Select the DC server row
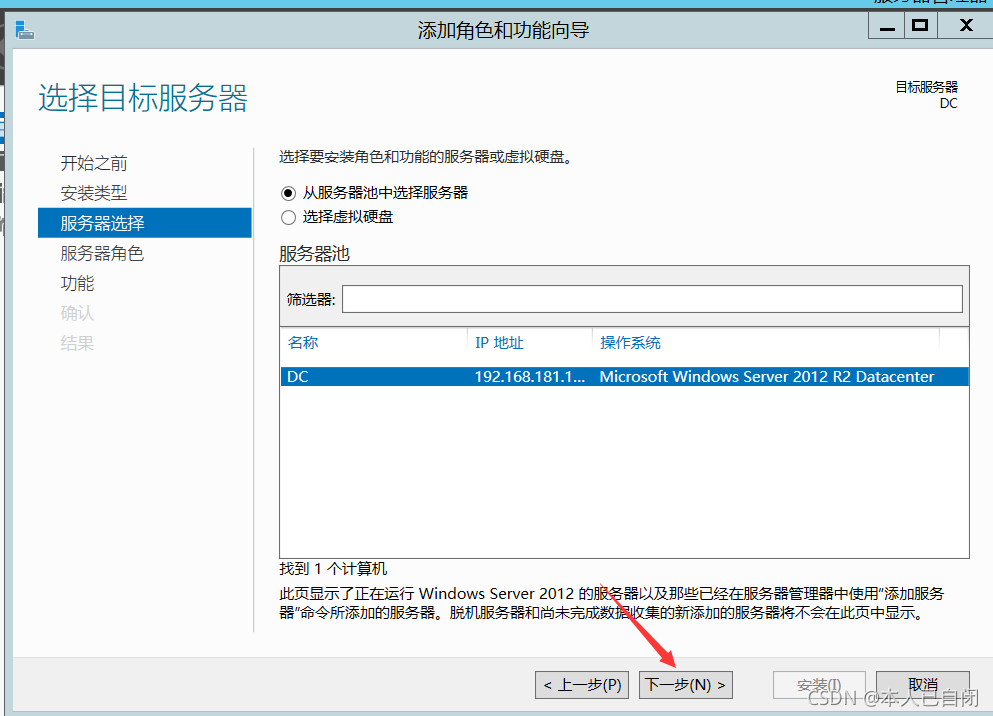The width and height of the screenshot is (993, 716). [624, 377]
